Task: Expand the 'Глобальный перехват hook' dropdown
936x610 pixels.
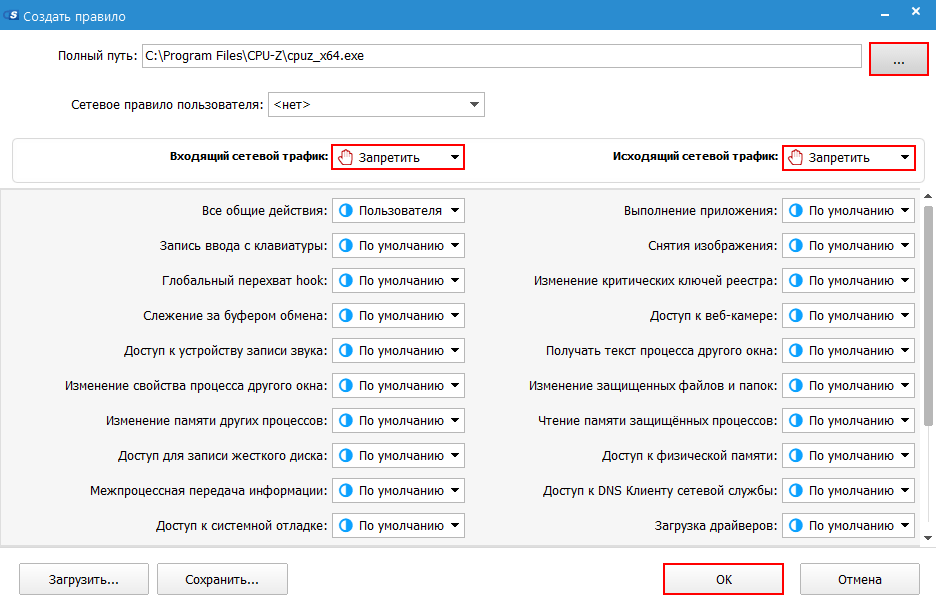Action: coord(398,281)
